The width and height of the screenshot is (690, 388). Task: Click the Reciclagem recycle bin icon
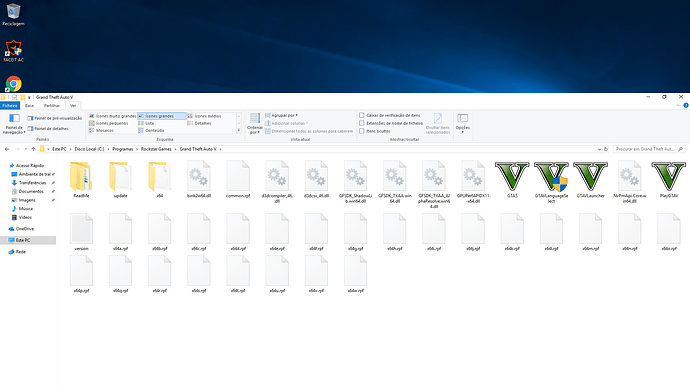click(x=13, y=14)
